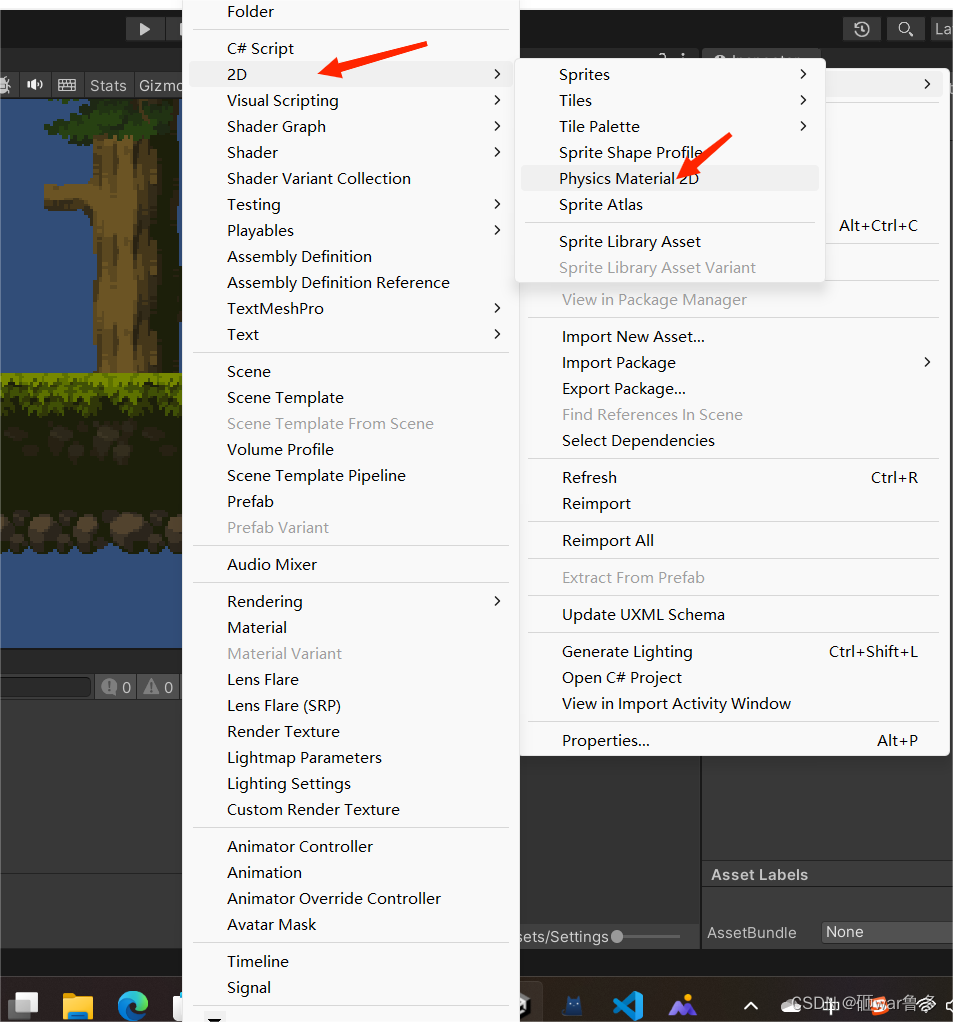Click the Play button in Unity toolbar
Viewport: 953px width, 1022px height.
click(x=145, y=29)
